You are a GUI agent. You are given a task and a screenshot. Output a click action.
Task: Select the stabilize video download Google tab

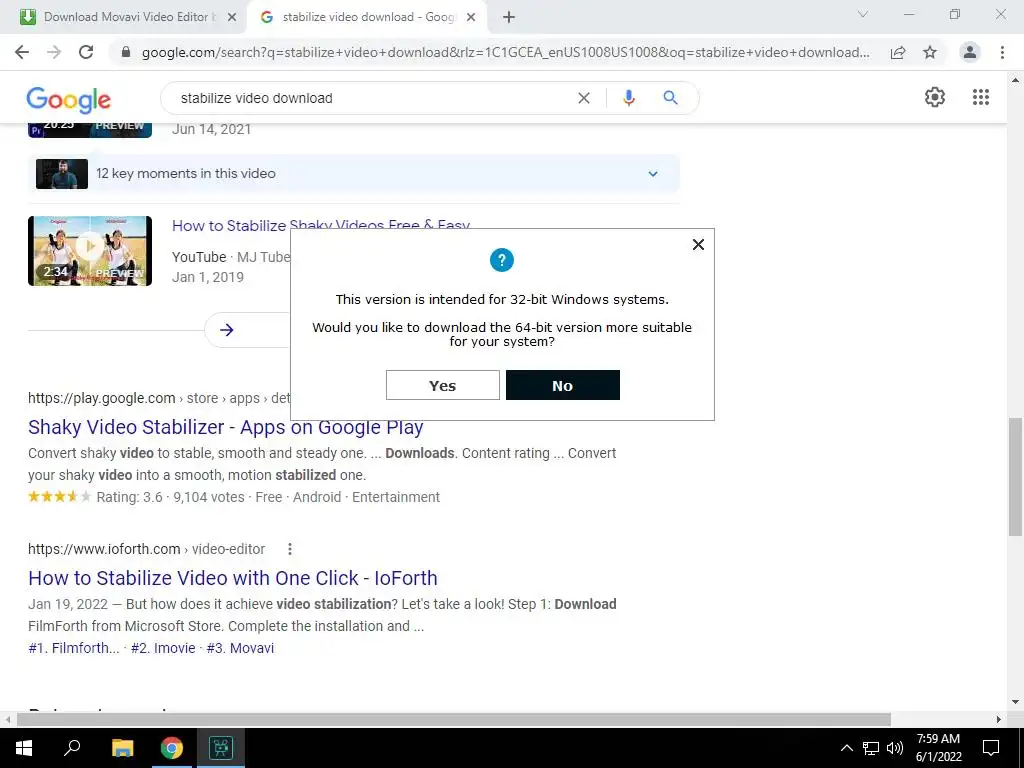(369, 17)
